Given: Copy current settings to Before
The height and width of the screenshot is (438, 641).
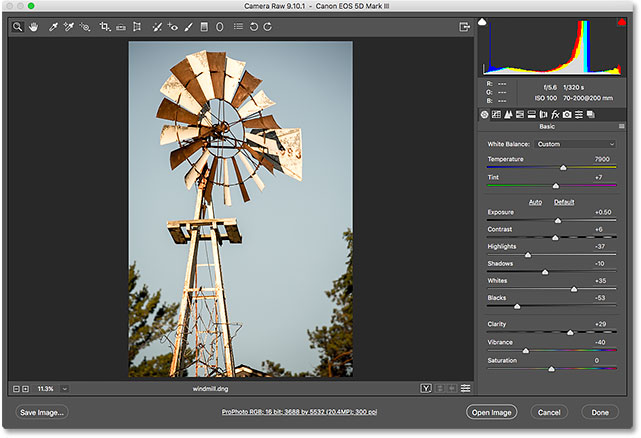Looking at the screenshot, I should coord(452,389).
